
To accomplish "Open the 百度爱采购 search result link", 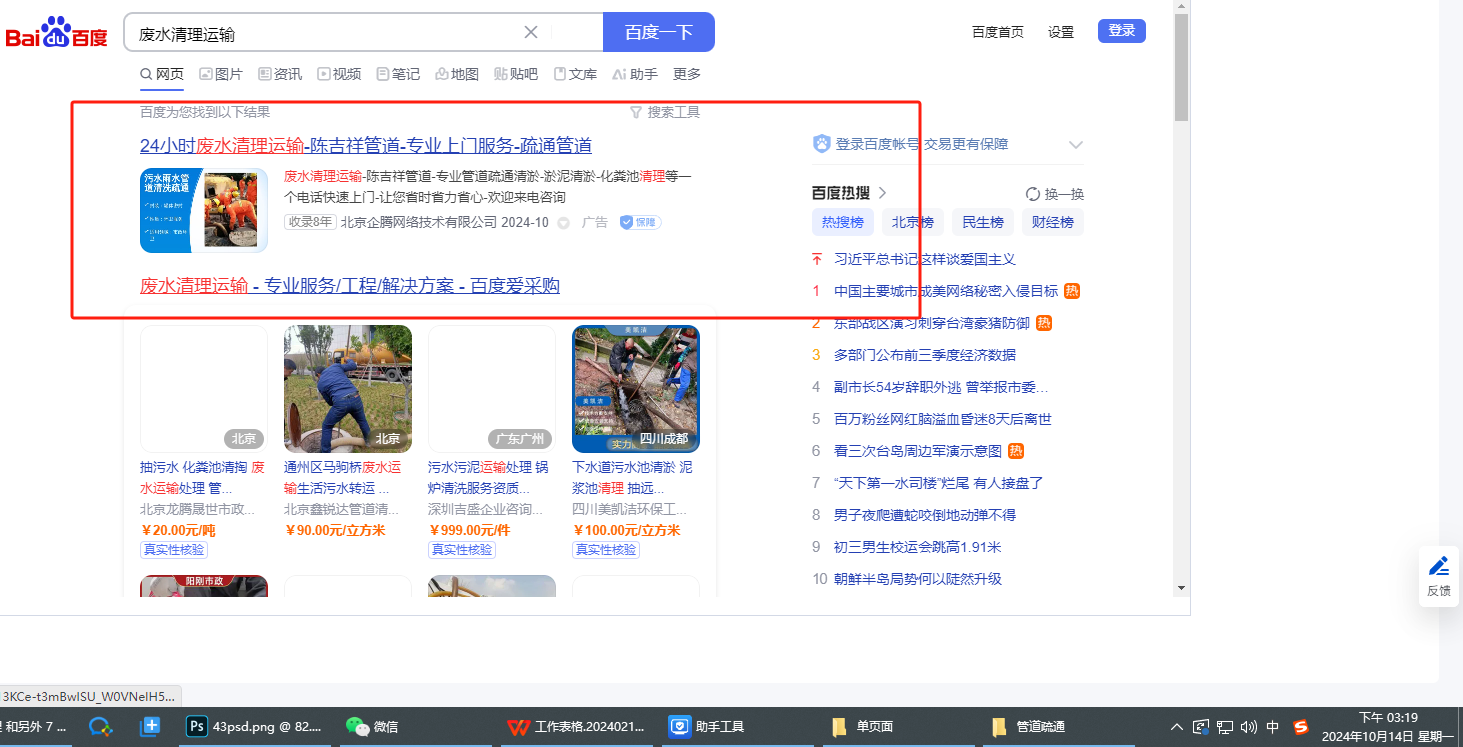I will coord(350,286).
